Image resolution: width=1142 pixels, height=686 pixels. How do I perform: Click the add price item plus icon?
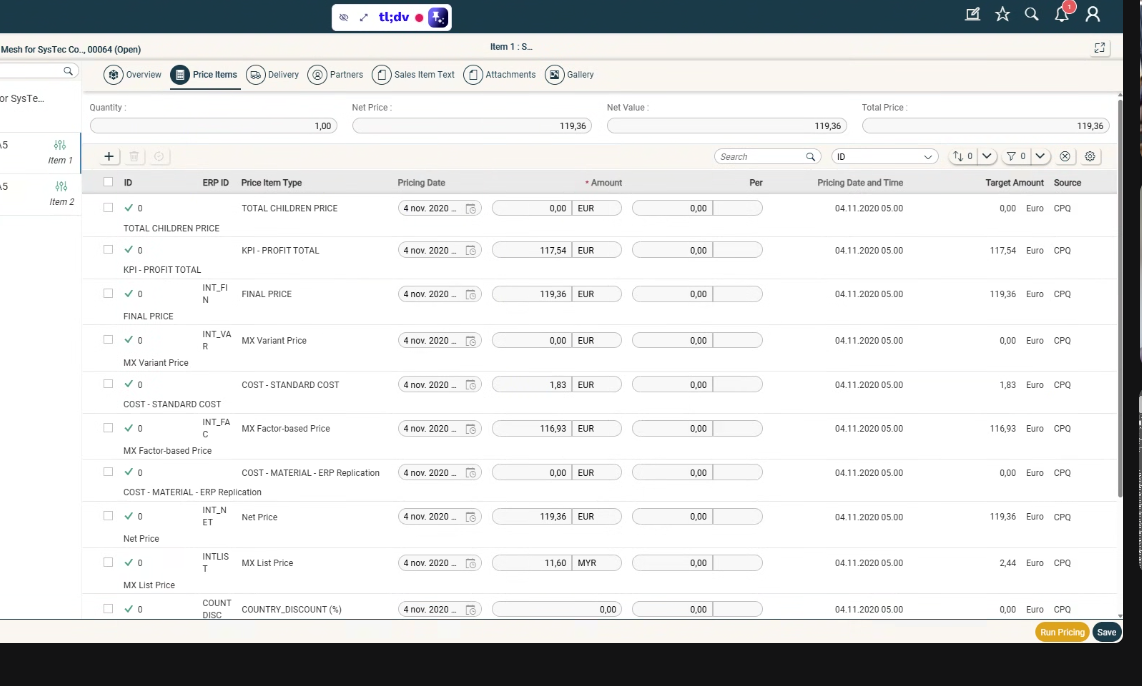pyautogui.click(x=109, y=157)
